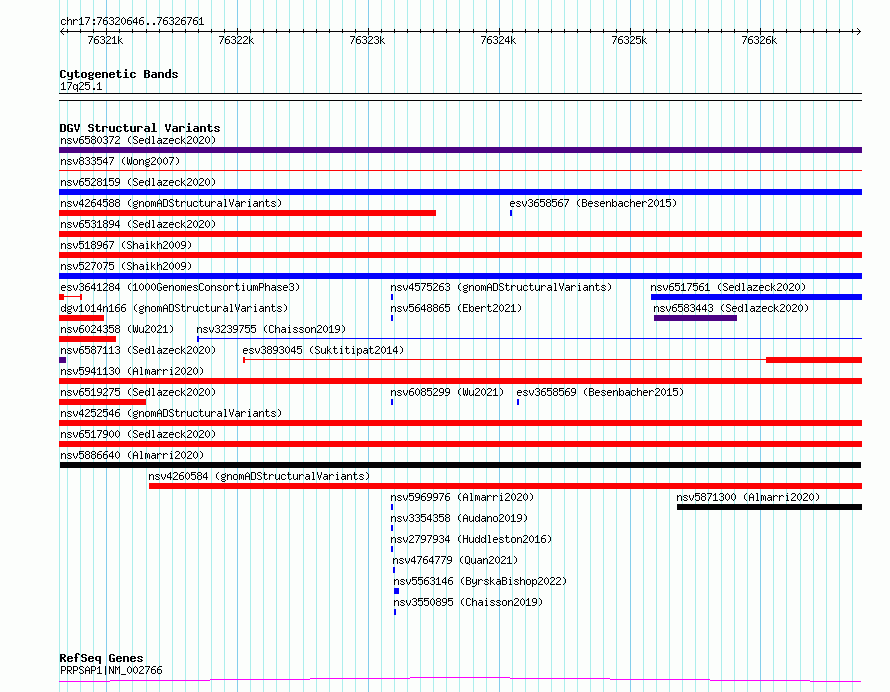Click the Cytogenetic Bands track heading
The height and width of the screenshot is (692, 890).
click(119, 74)
